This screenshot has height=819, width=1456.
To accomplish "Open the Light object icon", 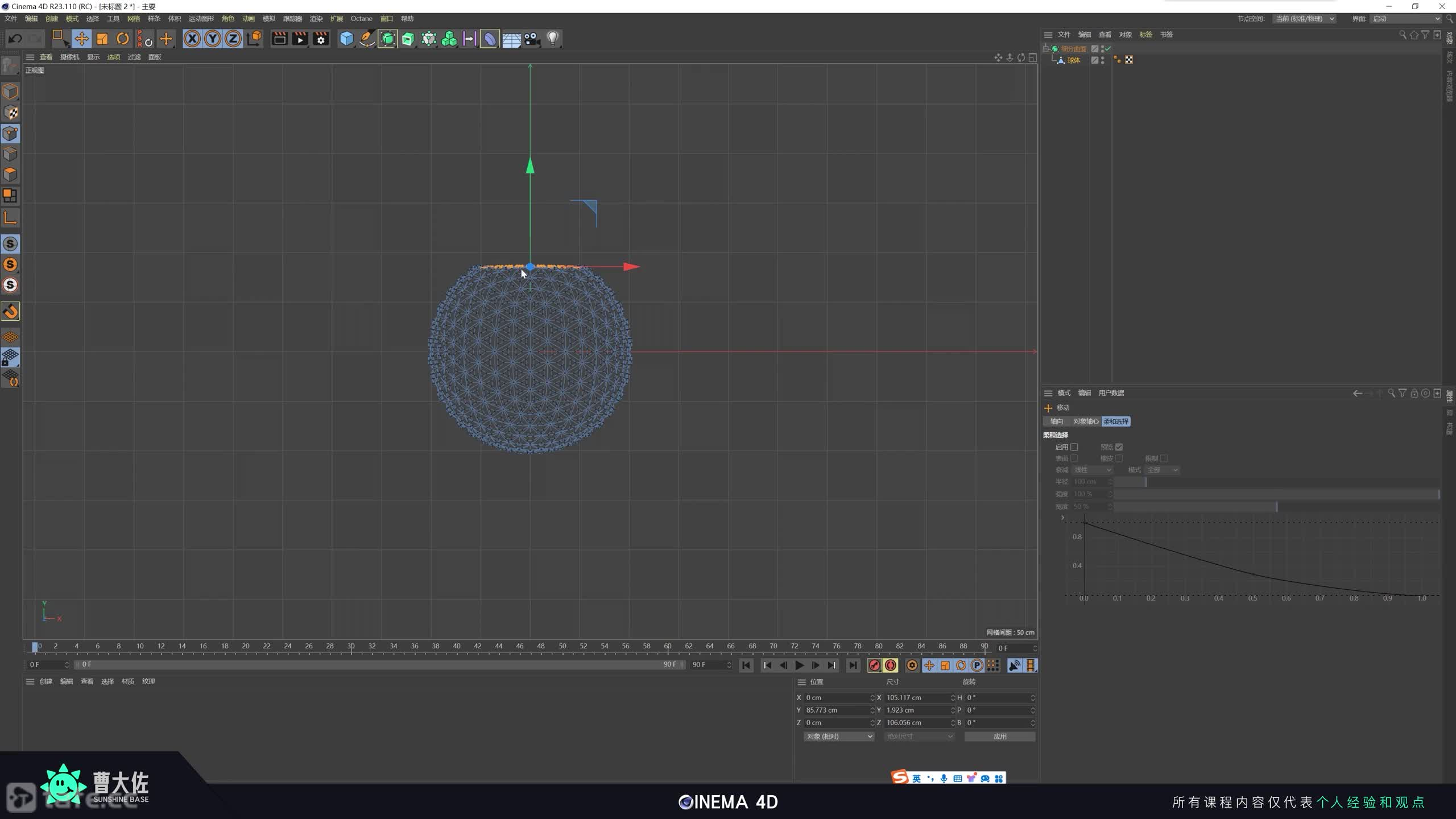I will tap(552, 39).
